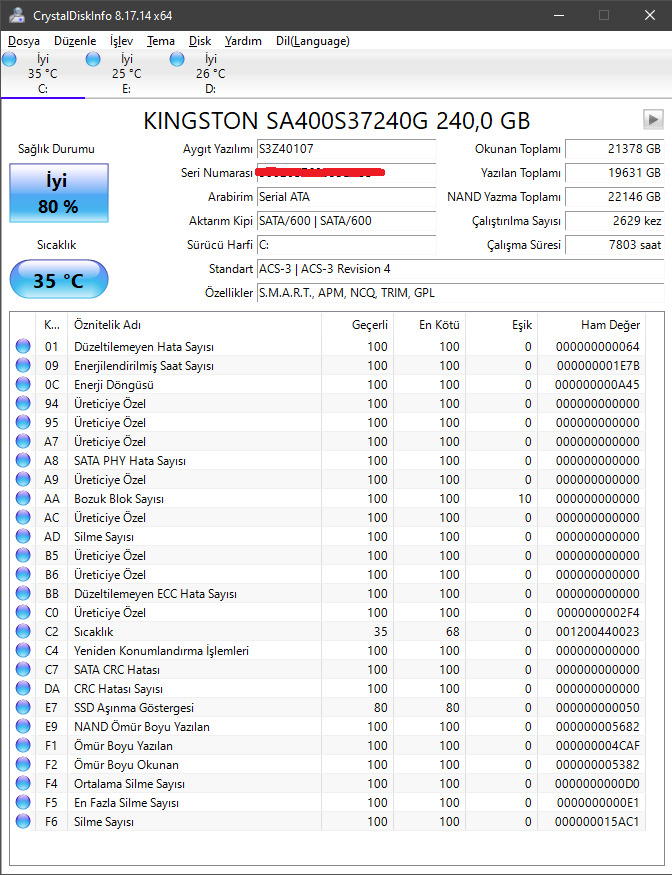Click the Öznitelik Adı column header
Viewport: 672px width, 875px height.
point(194,325)
